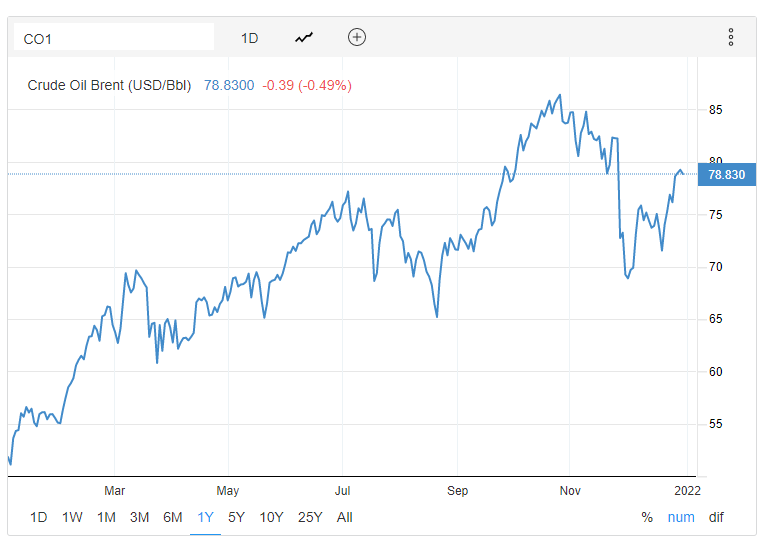Image resolution: width=764 pixels, height=540 pixels.
Task: Click the 55 price axis label
Action: [x=715, y=424]
